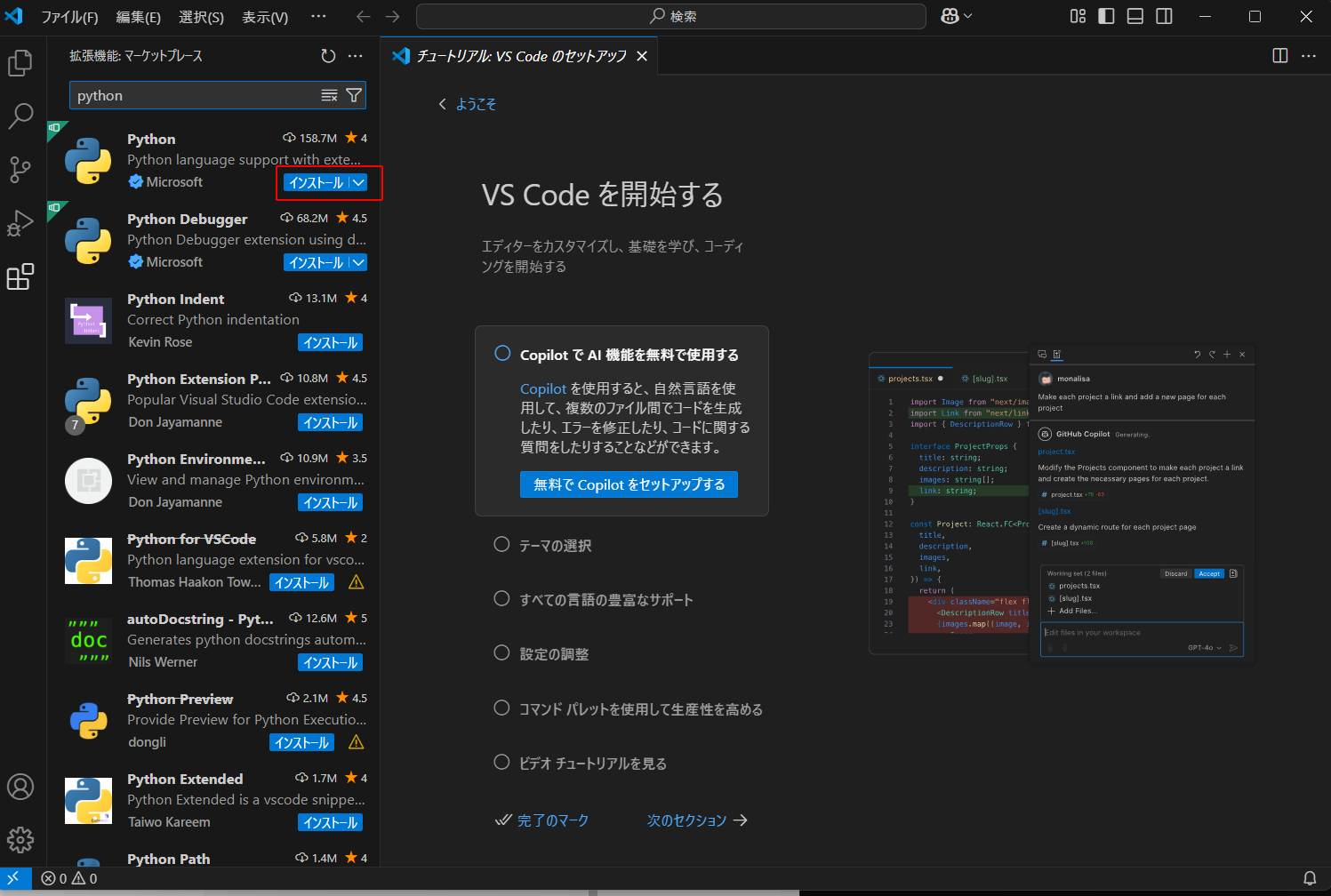1331x896 pixels.
Task: Open the extensions filter funnel
Action: 354,95
